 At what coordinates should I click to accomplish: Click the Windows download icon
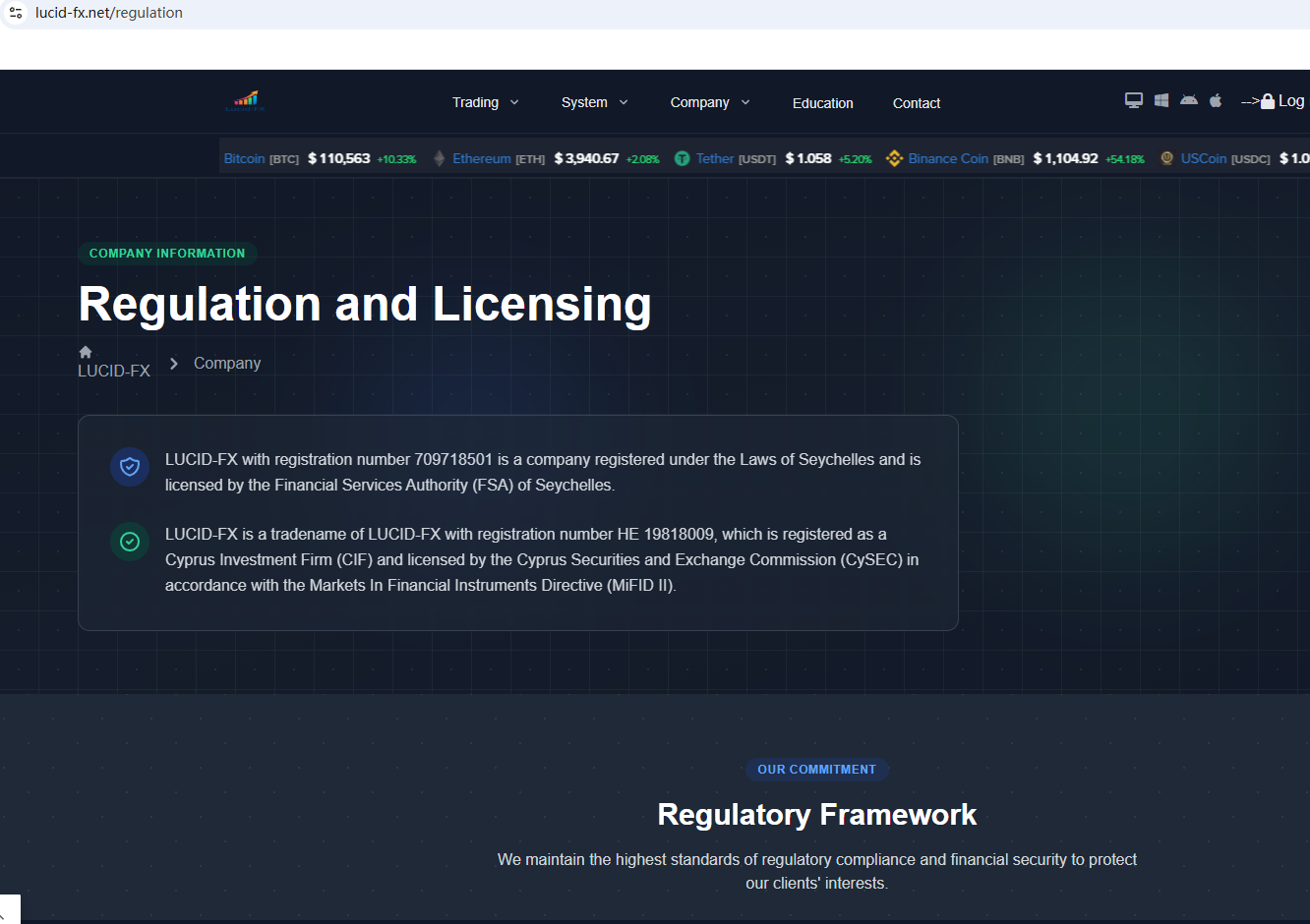1161,100
